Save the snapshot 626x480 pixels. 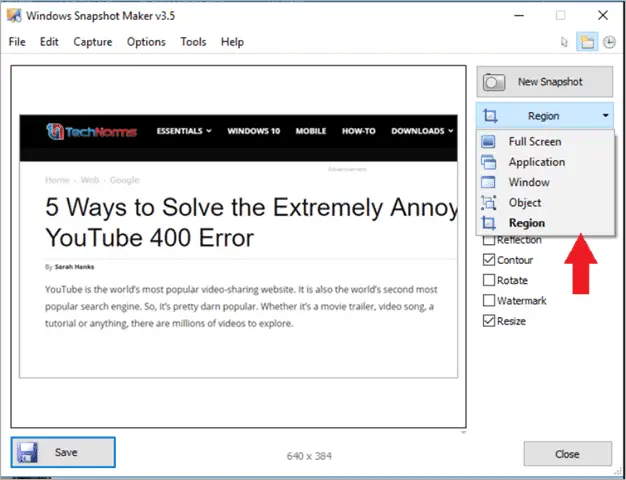63,452
